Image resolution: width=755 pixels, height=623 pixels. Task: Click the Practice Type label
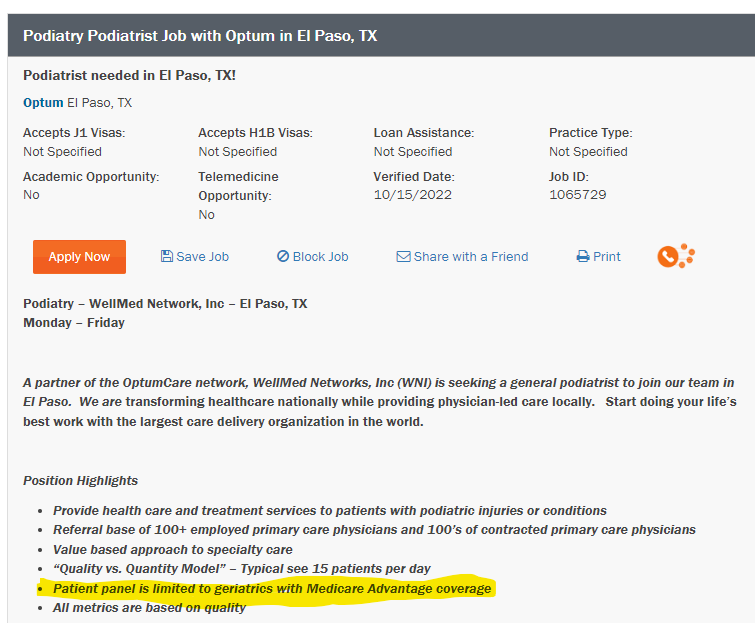coord(591,132)
